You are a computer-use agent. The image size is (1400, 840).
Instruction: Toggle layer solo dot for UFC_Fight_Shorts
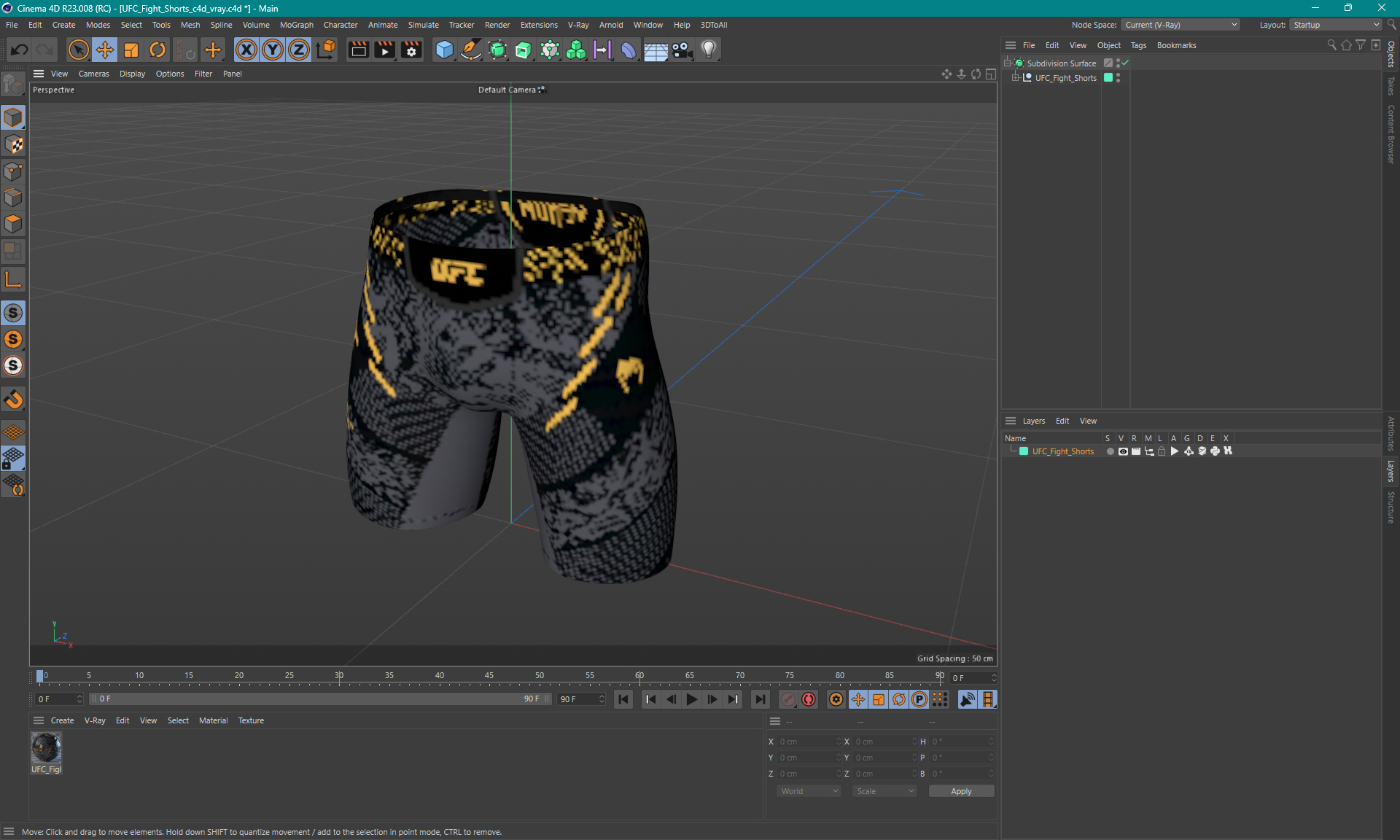(x=1110, y=451)
